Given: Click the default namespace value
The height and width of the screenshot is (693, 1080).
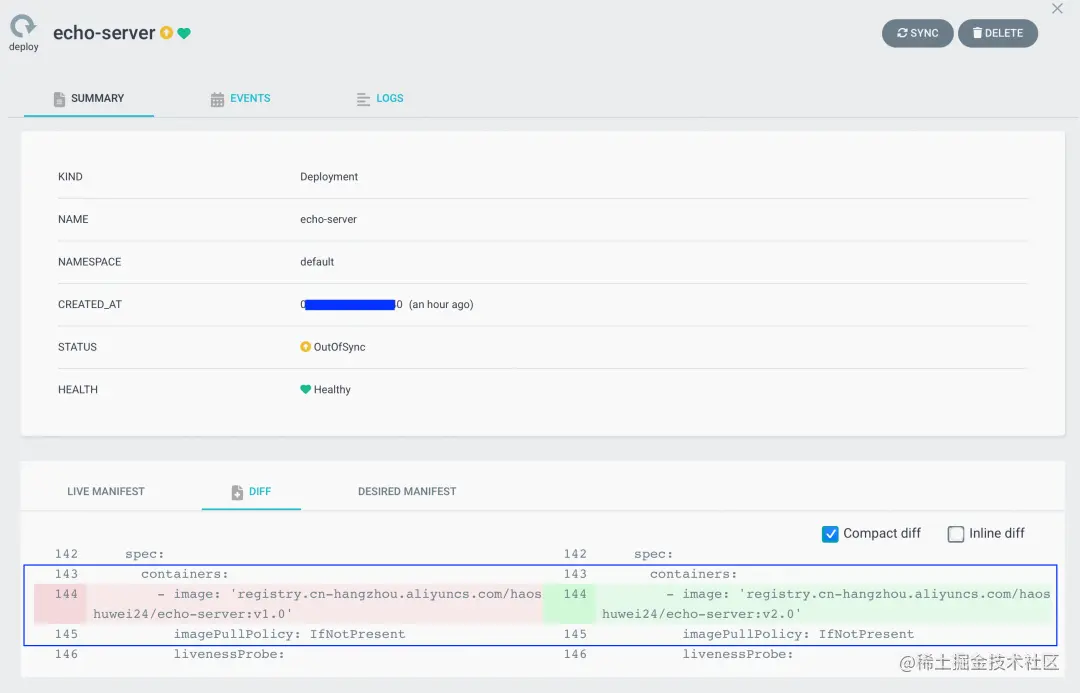Looking at the screenshot, I should click(317, 262).
